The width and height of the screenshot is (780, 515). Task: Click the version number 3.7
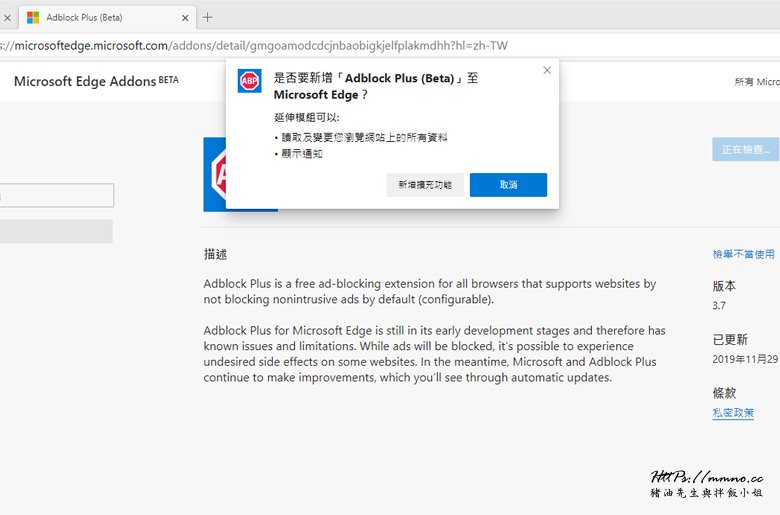pos(719,306)
